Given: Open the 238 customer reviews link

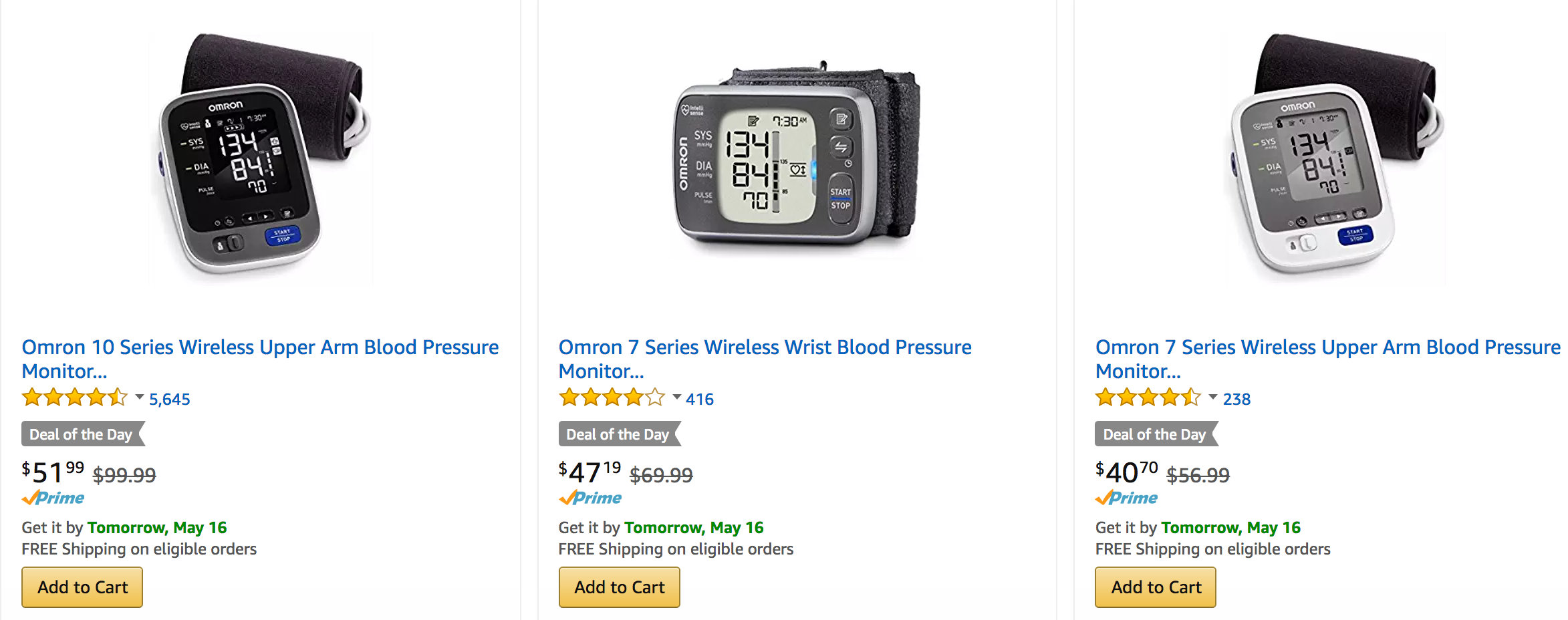Looking at the screenshot, I should pos(1236,400).
